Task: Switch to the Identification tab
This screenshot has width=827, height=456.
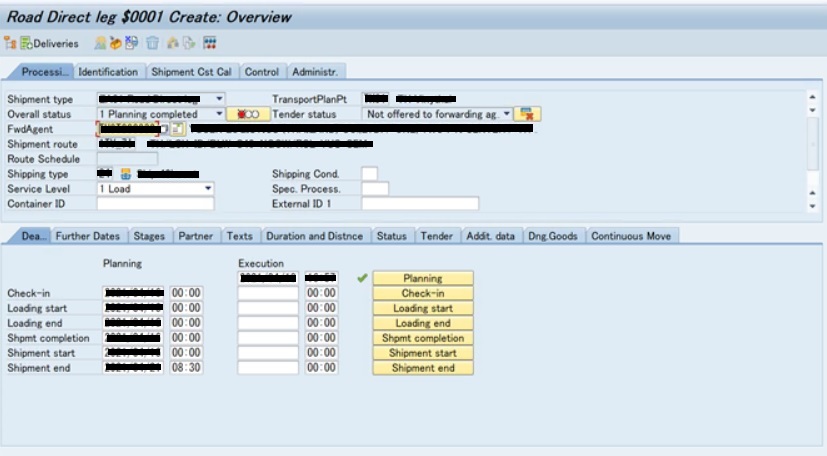Action: (108, 72)
